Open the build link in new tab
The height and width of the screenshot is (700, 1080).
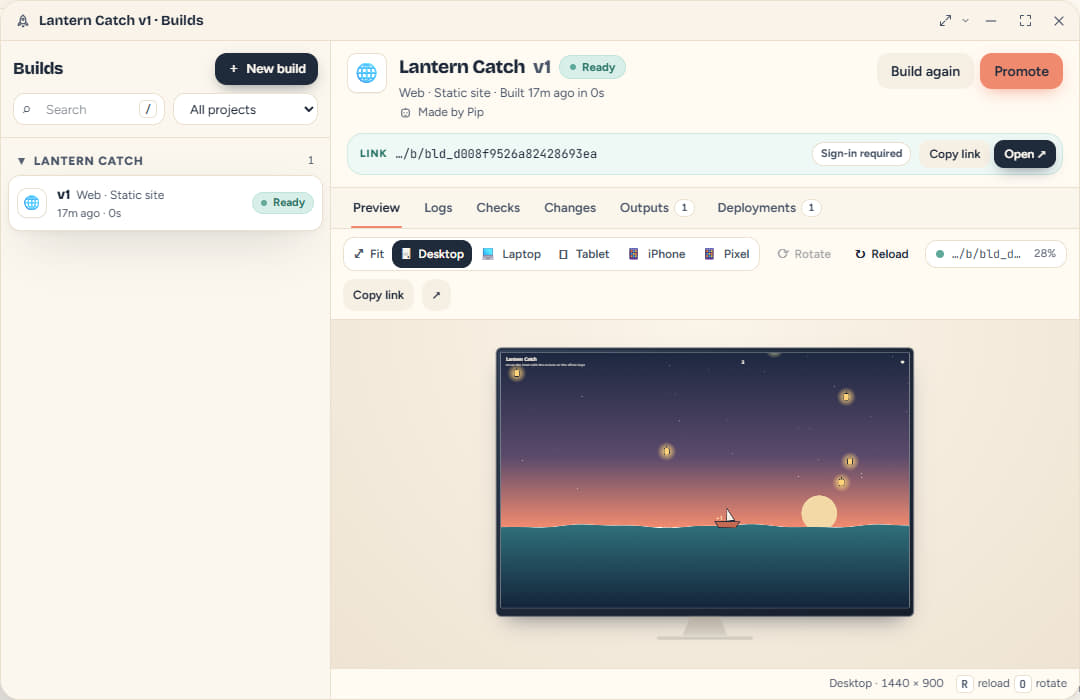(1024, 154)
